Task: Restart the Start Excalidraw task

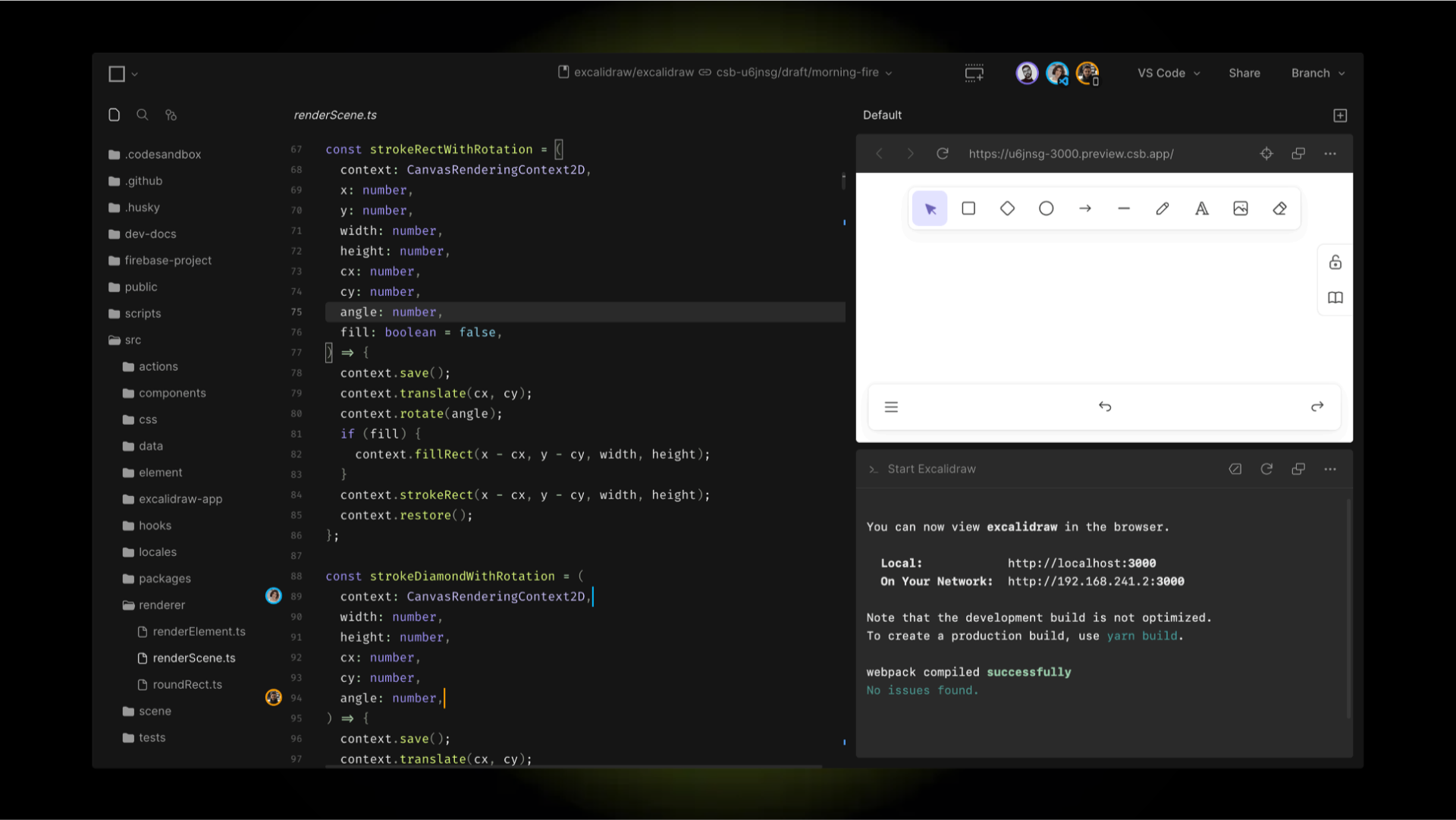Action: [1266, 469]
